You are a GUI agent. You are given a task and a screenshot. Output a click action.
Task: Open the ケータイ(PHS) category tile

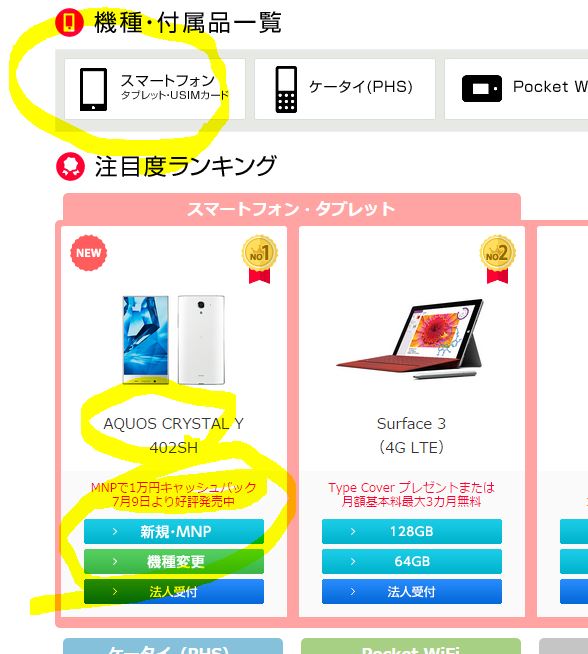pyautogui.click(x=345, y=89)
